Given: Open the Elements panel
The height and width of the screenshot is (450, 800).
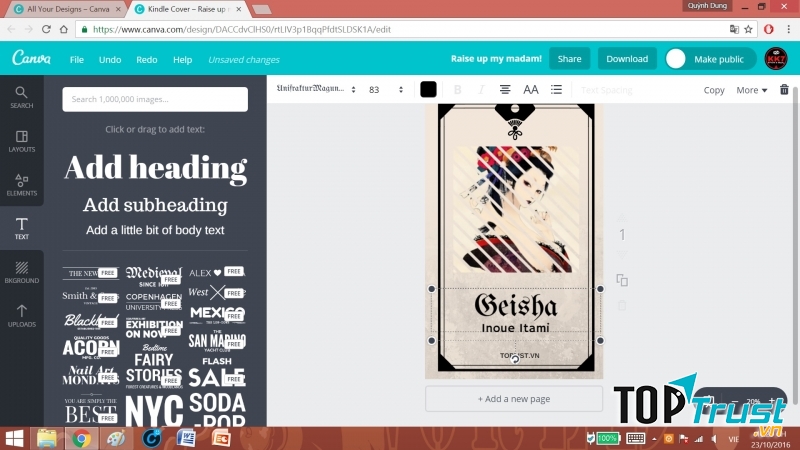Looking at the screenshot, I should point(21,185).
